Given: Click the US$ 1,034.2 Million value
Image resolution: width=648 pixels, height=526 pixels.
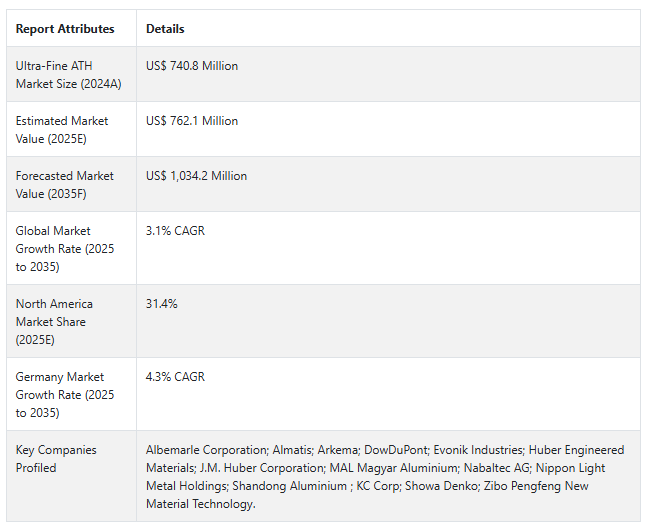Looking at the screenshot, I should click(196, 176).
